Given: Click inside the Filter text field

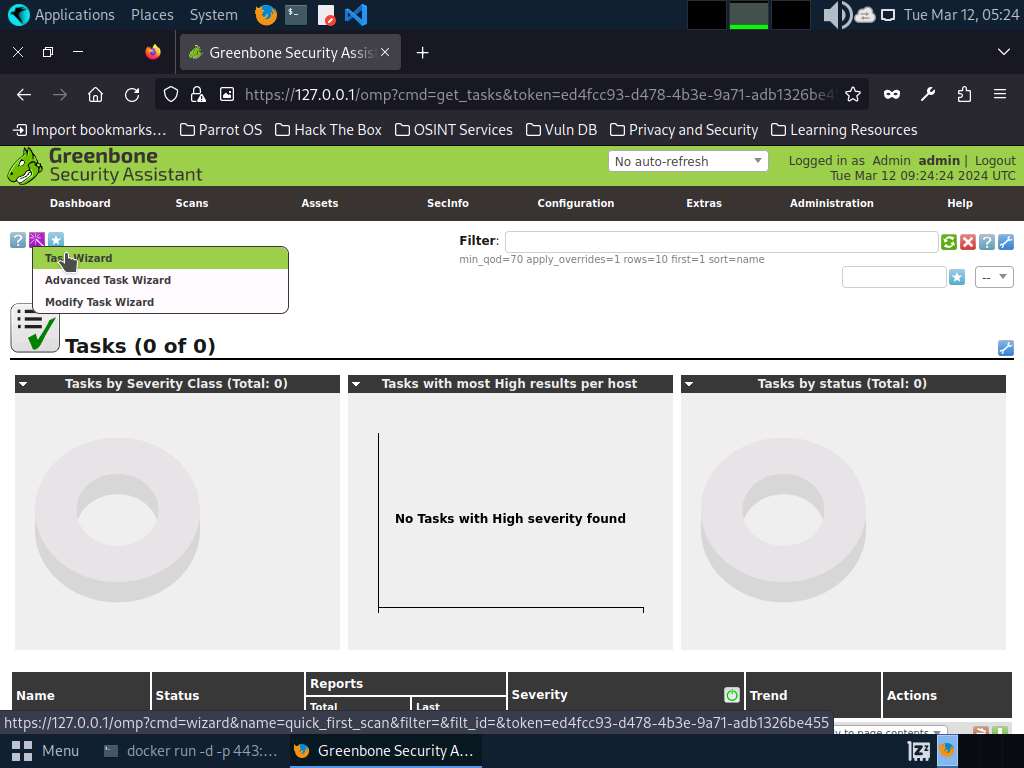Looking at the screenshot, I should click(721, 242).
